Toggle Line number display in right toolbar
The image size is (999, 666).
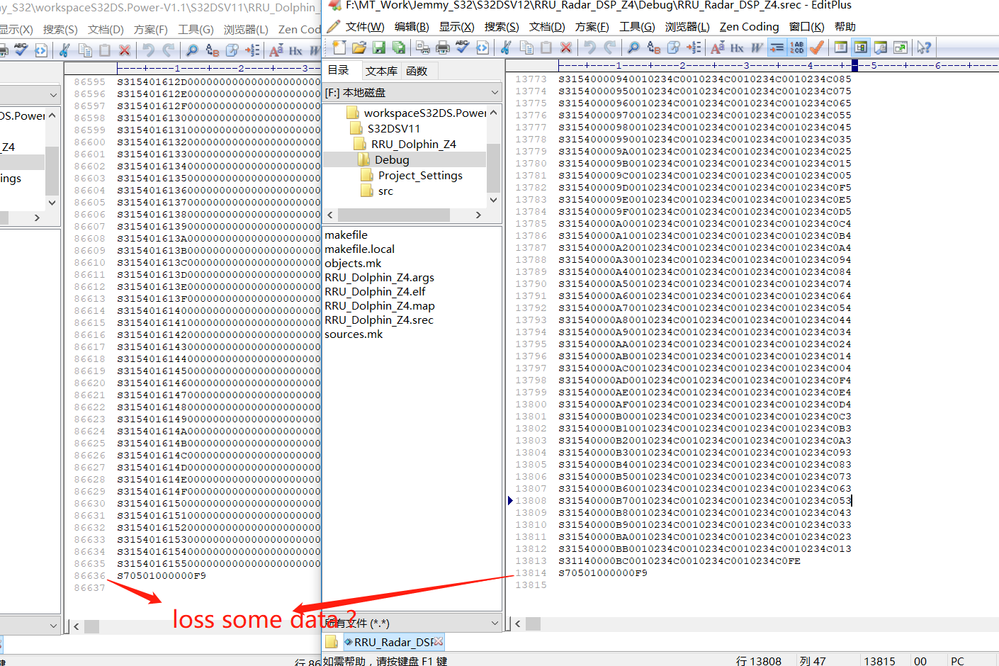797,48
